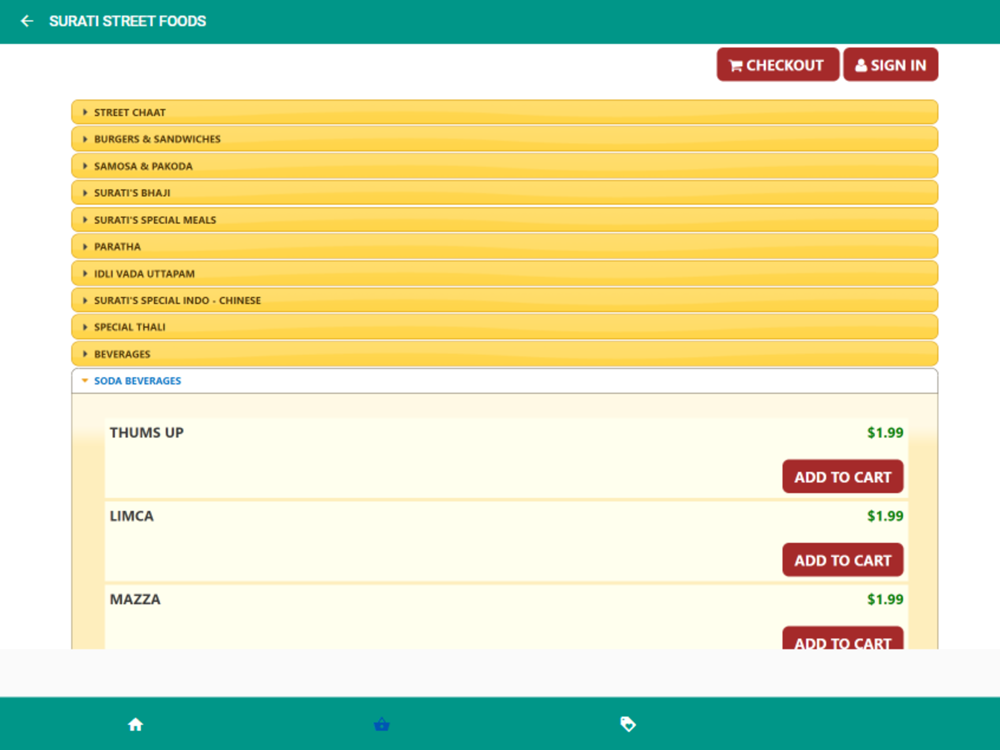
Task: Click the Checkout button
Action: tap(777, 64)
